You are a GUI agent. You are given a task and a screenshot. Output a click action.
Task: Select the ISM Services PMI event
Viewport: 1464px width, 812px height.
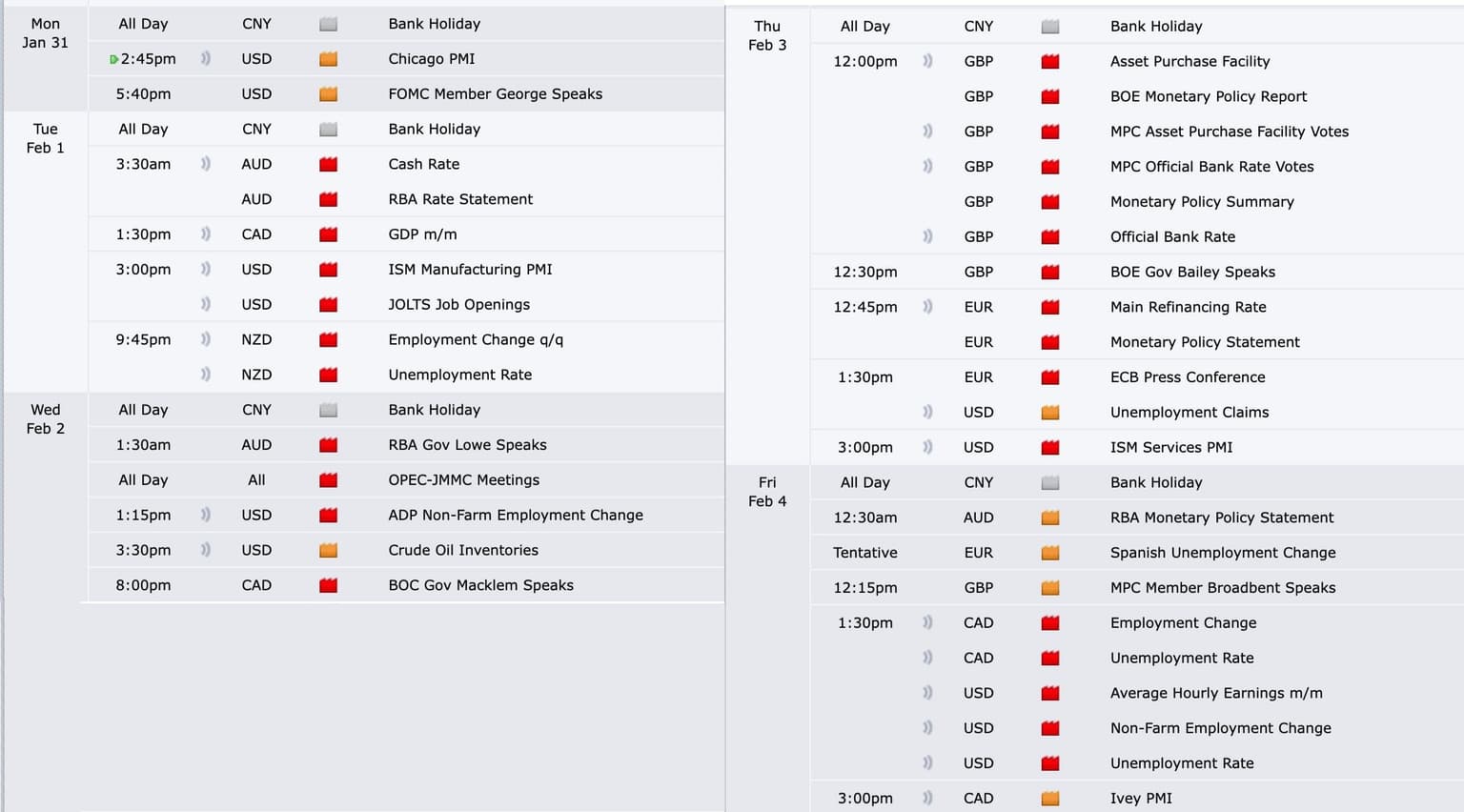pyautogui.click(x=1170, y=447)
